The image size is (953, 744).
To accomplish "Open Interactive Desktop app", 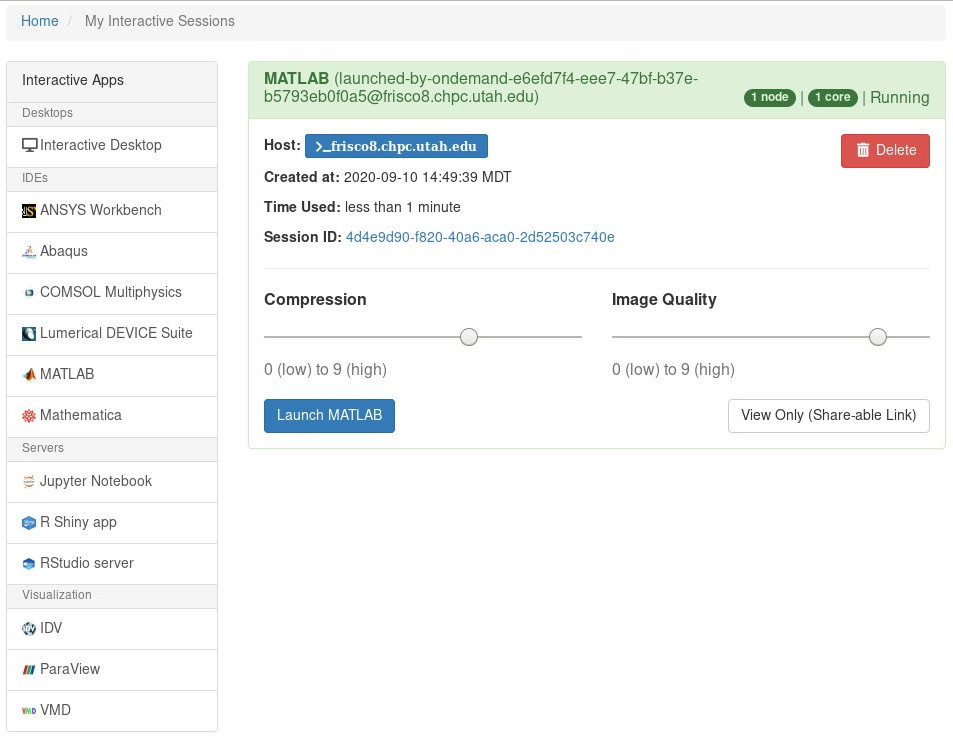I will pos(112,146).
